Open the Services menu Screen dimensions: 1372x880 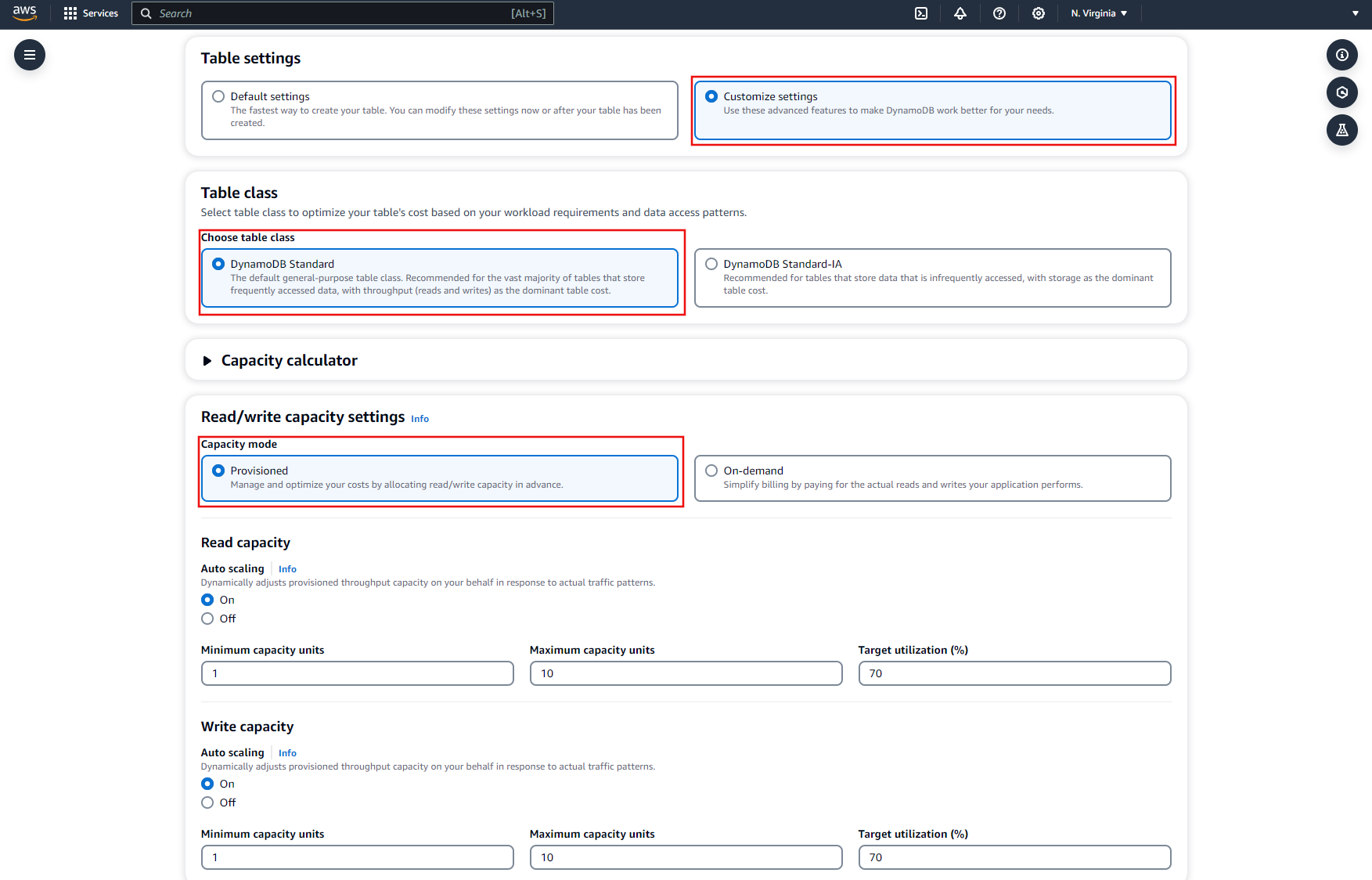click(x=100, y=13)
